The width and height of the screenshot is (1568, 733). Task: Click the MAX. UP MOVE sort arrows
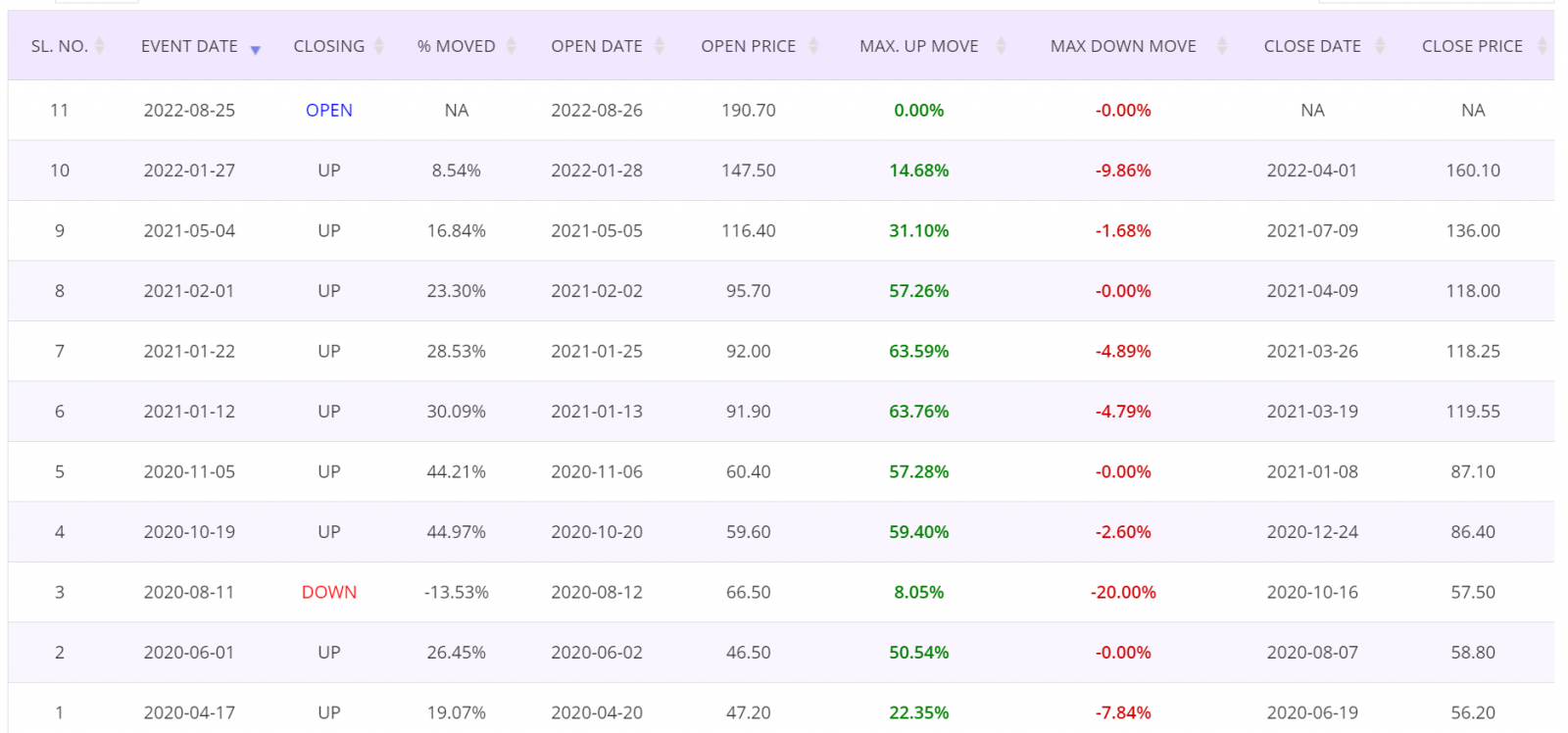point(1001,46)
